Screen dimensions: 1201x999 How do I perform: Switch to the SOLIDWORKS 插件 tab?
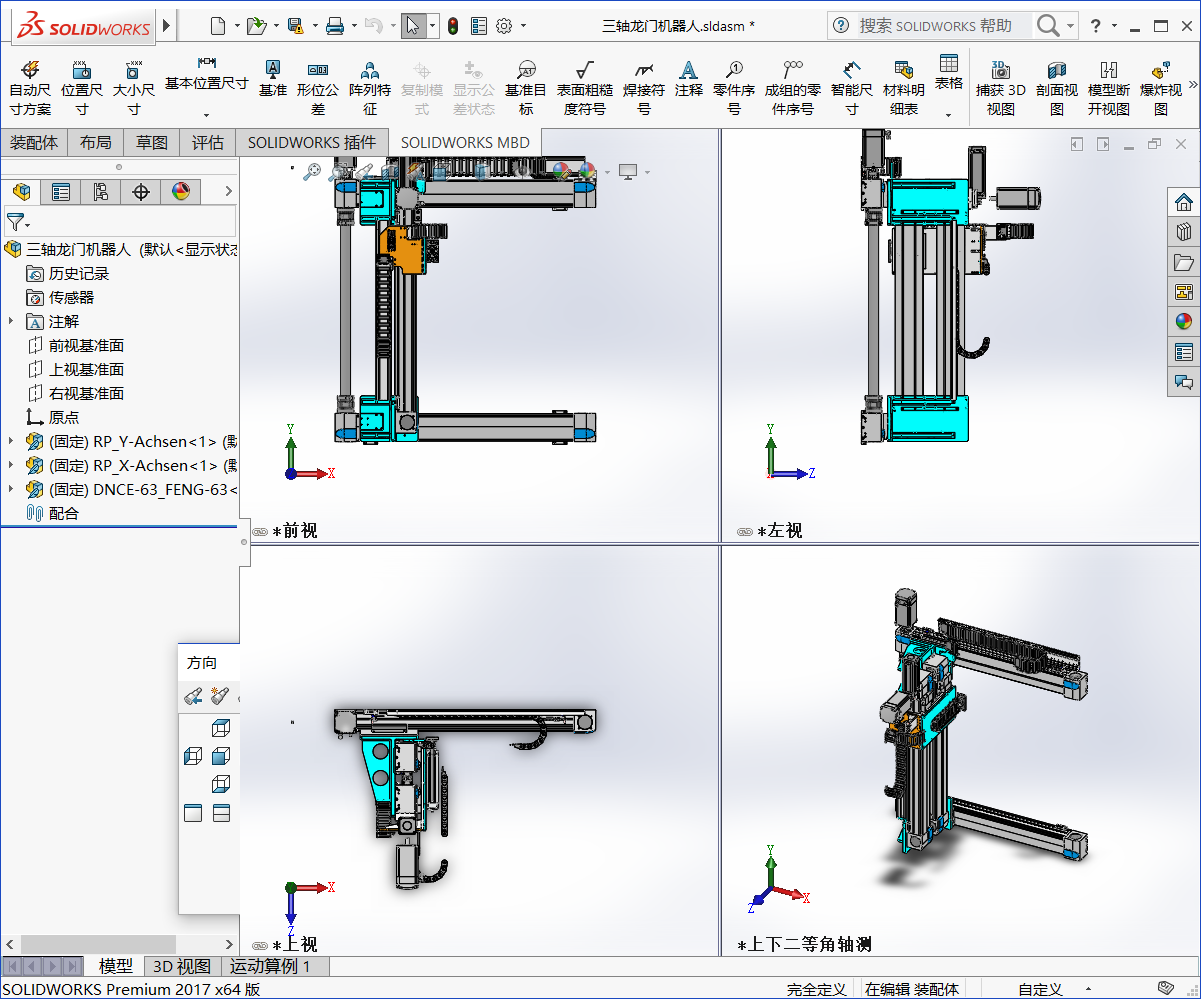(312, 143)
